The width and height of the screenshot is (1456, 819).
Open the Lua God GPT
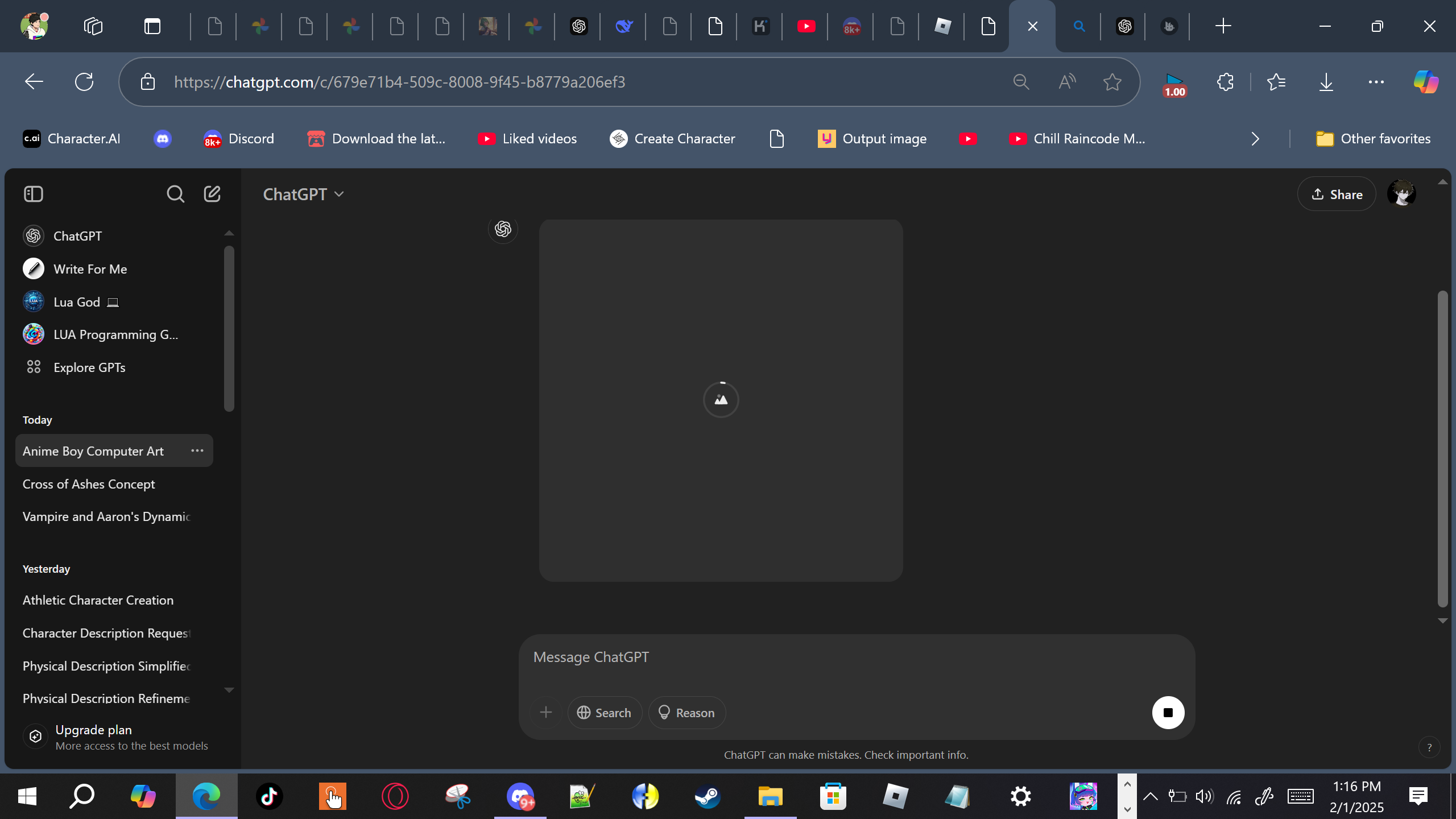click(x=77, y=302)
